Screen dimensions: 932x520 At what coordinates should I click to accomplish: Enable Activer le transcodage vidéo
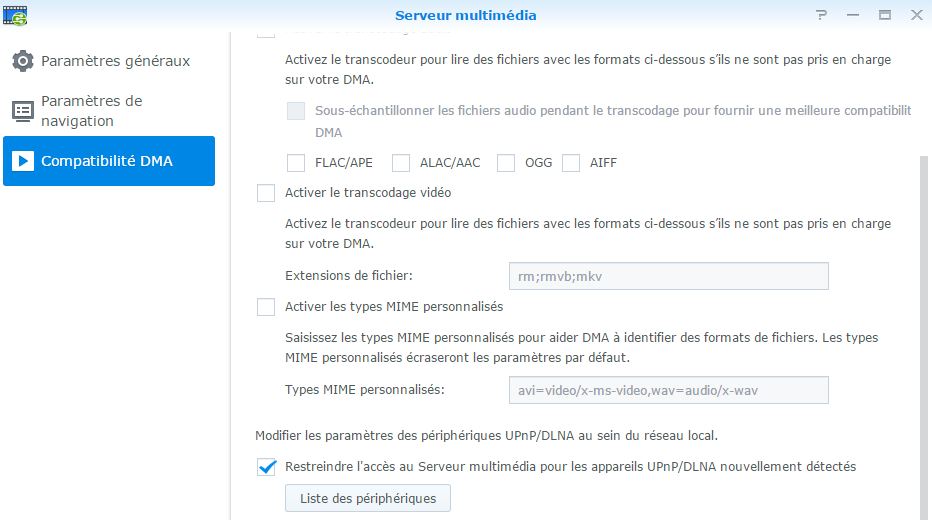[x=266, y=194]
